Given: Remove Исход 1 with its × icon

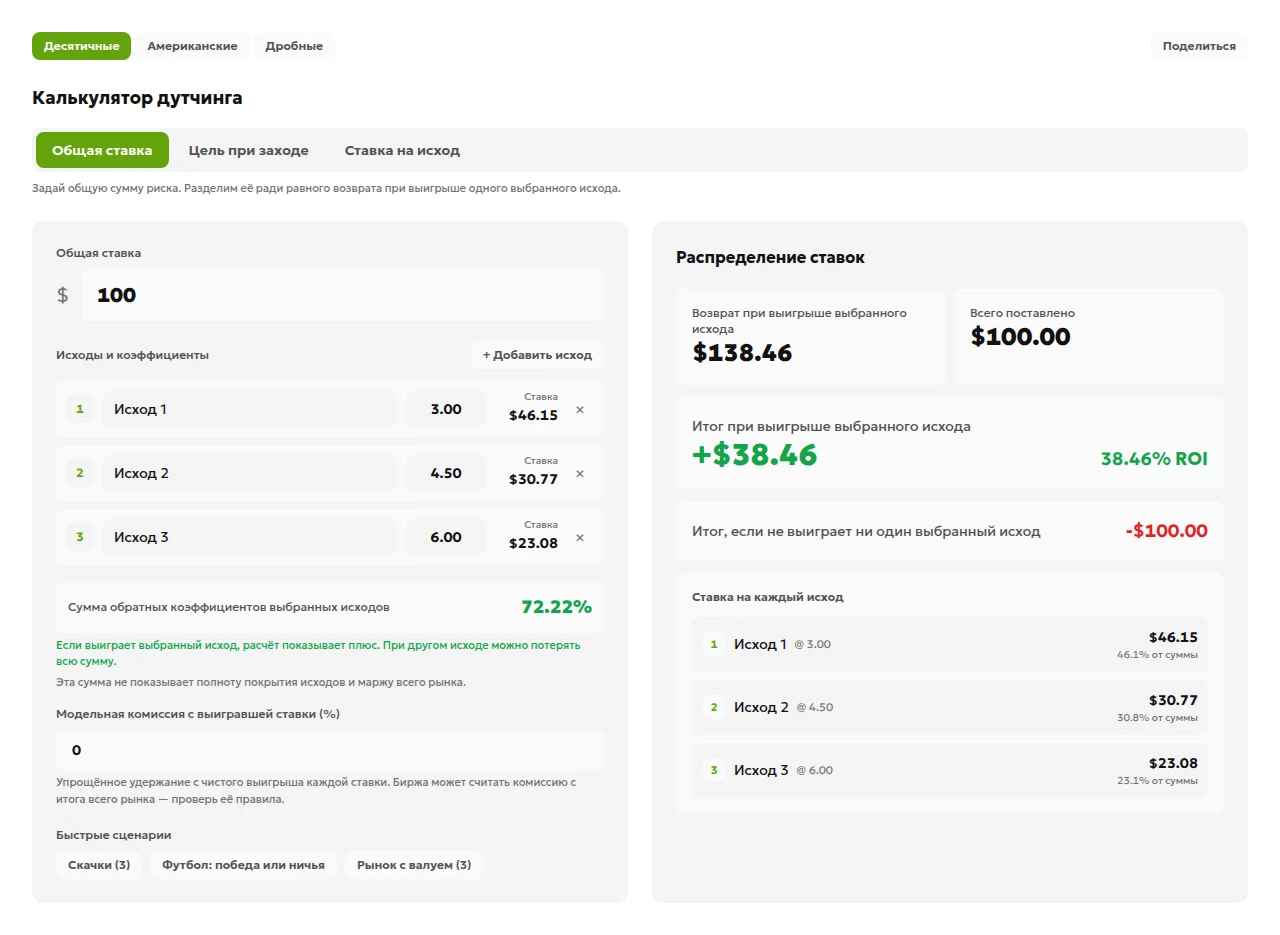Looking at the screenshot, I should [x=580, y=410].
